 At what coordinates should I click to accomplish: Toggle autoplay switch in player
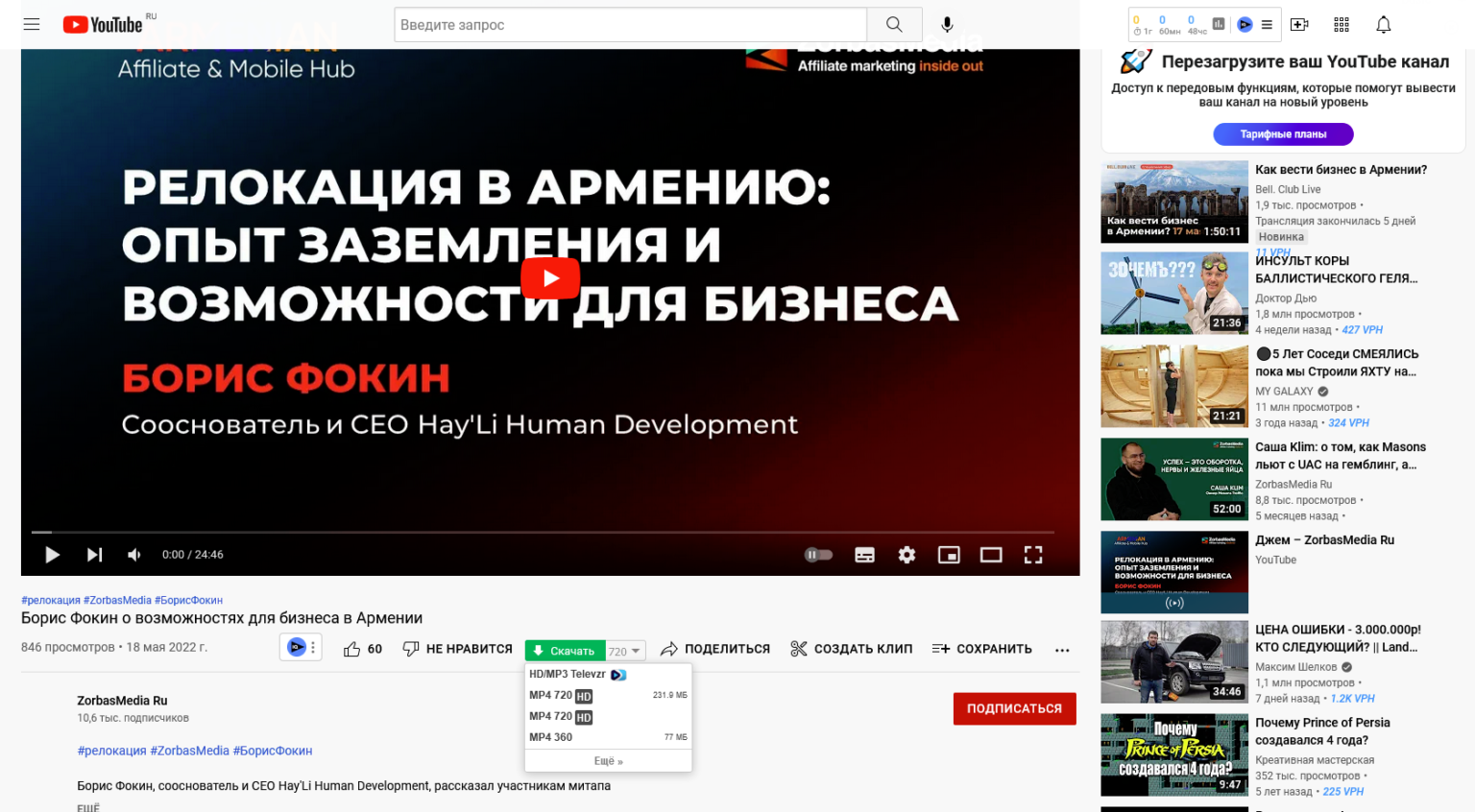point(818,555)
